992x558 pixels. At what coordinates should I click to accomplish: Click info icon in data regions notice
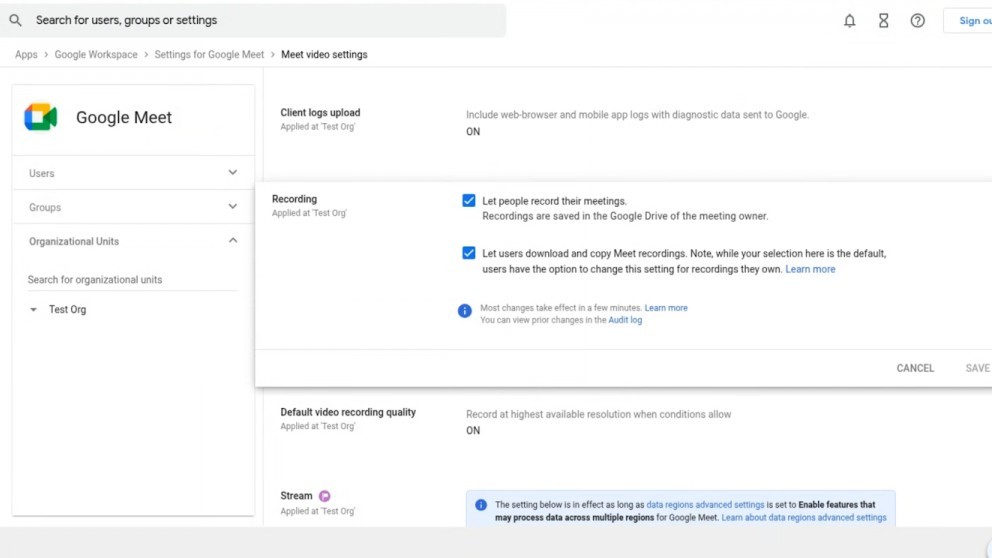click(x=481, y=505)
